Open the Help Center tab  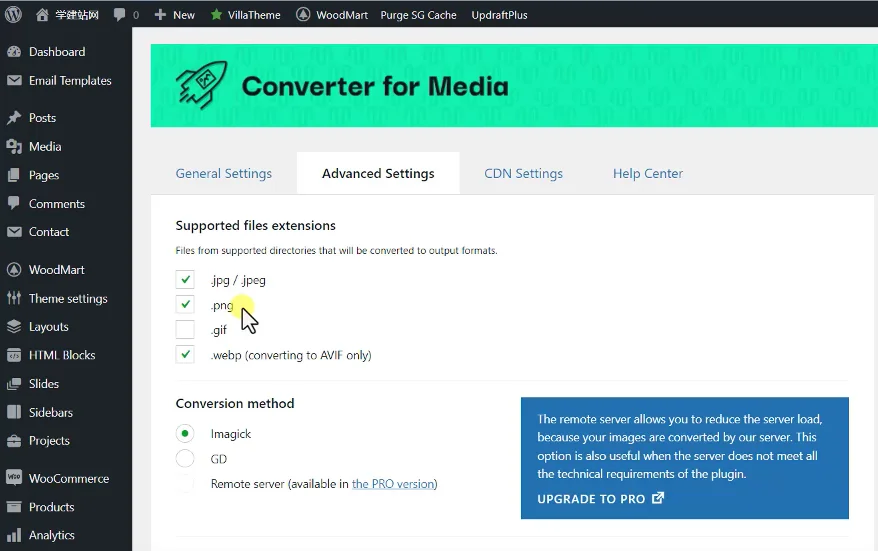(x=648, y=174)
